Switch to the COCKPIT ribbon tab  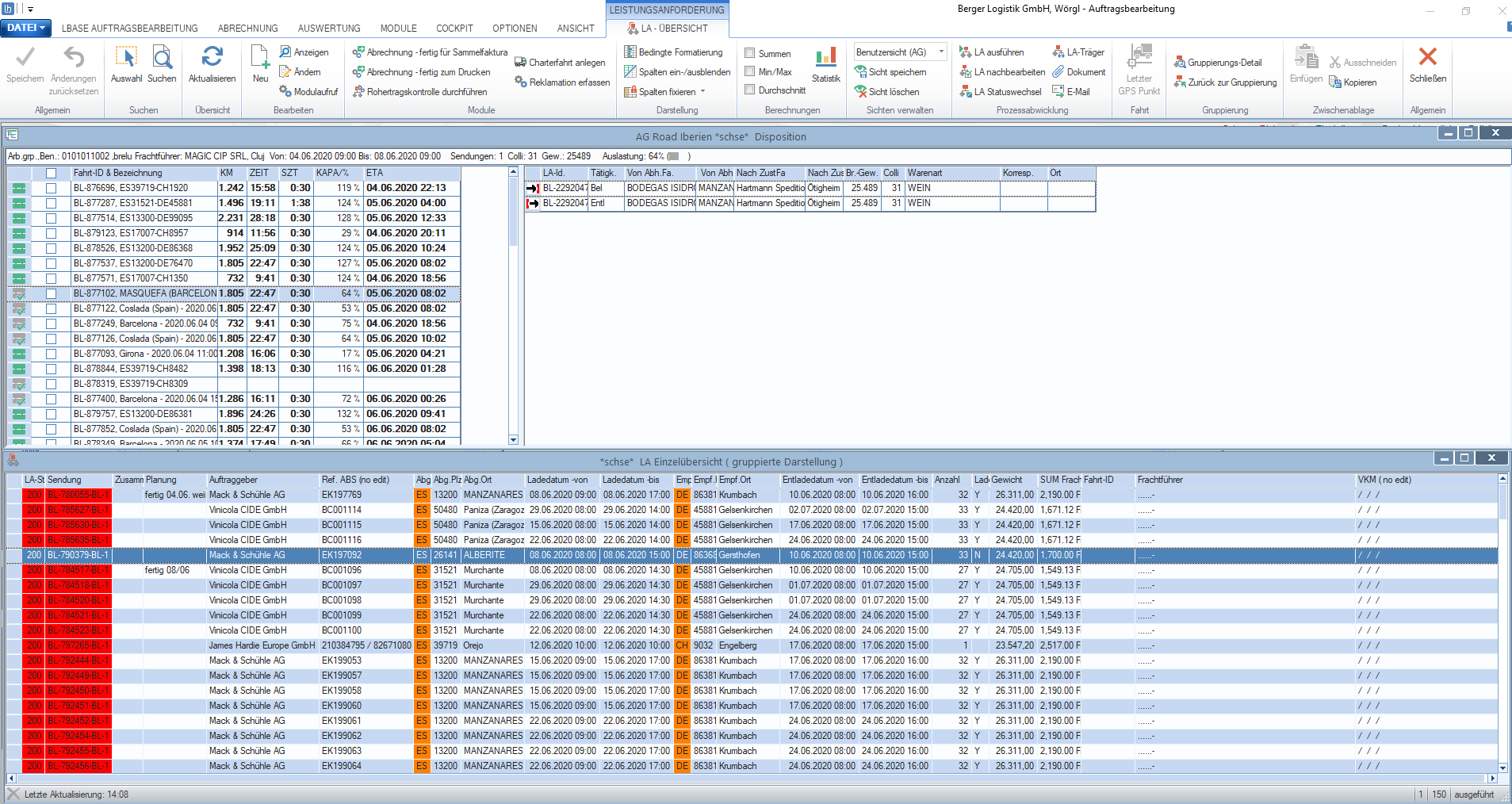click(454, 29)
